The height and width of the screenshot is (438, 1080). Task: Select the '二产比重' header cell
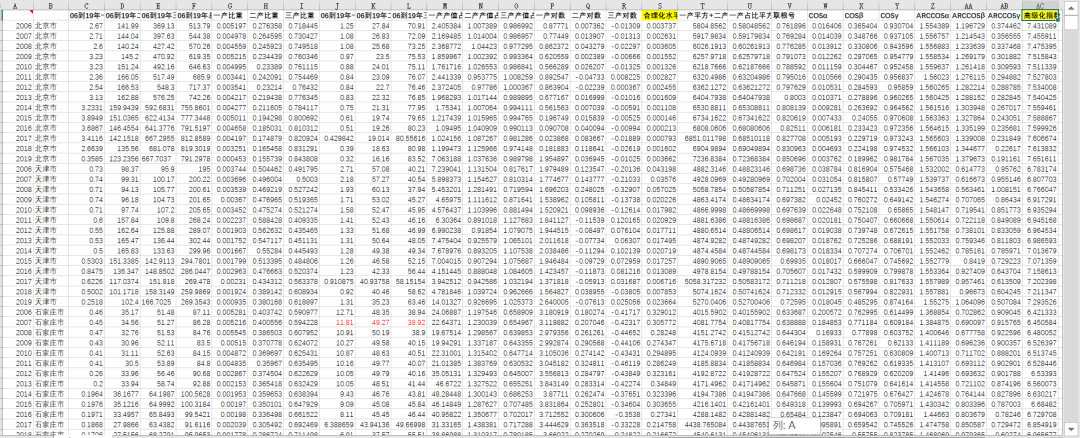(x=266, y=14)
